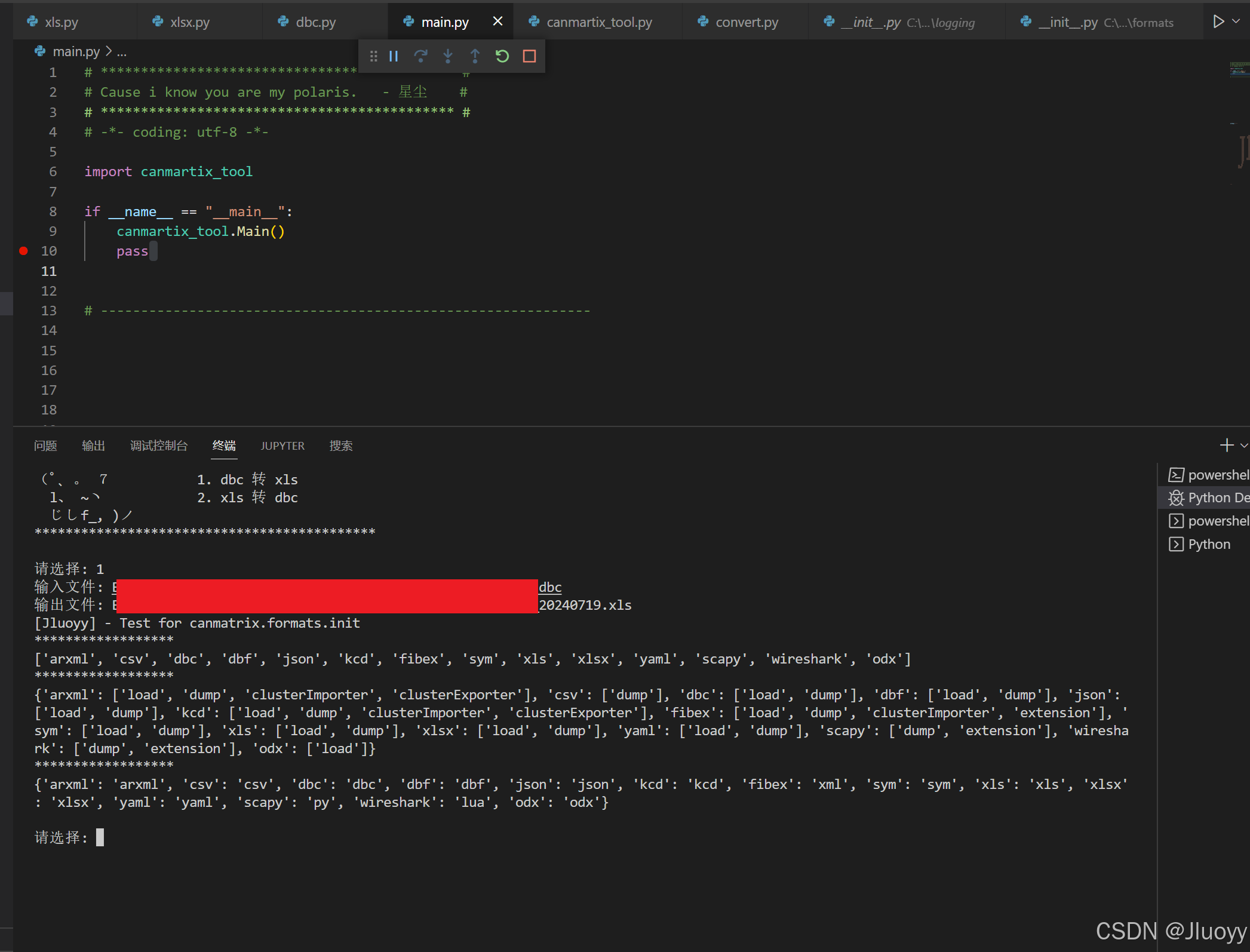Click the minimap code overview

(x=1239, y=70)
